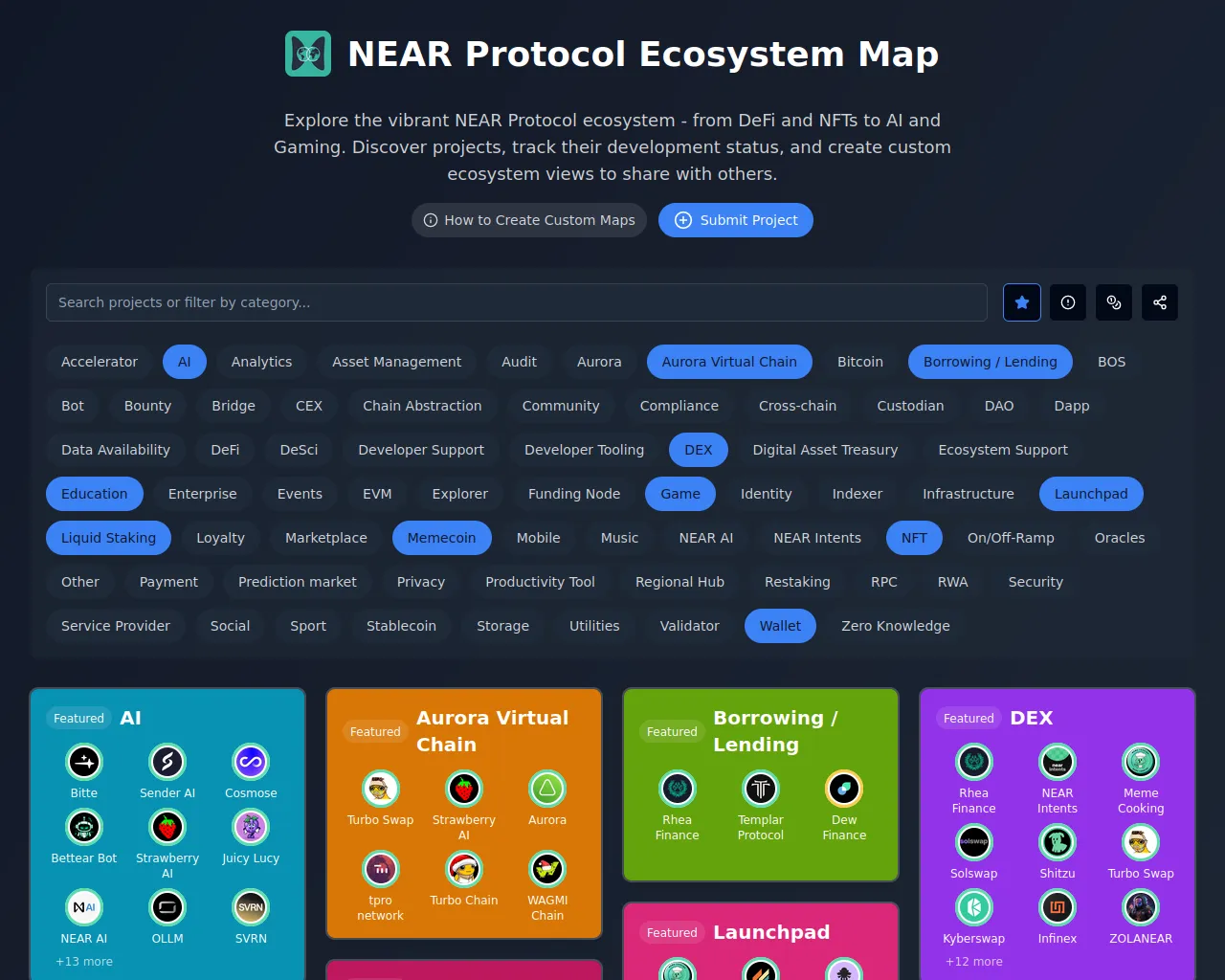
Task: Open the Templar Protocol project icon
Action: click(x=761, y=789)
